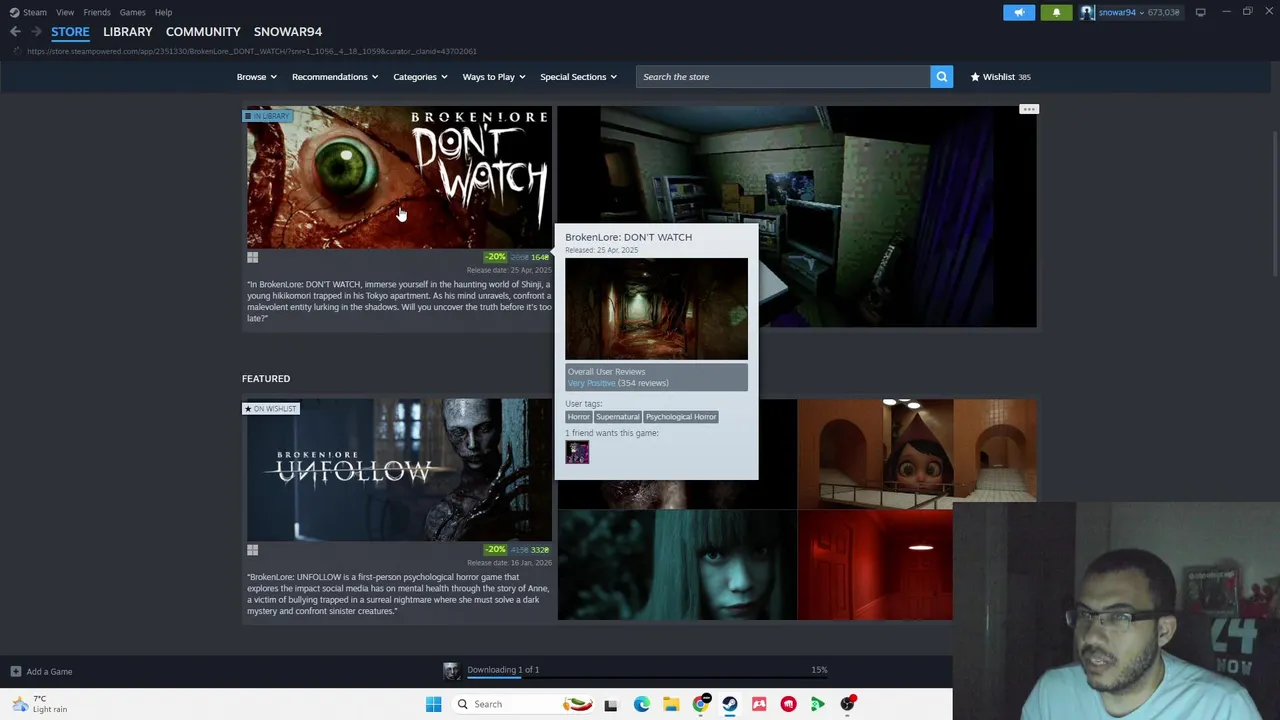The height and width of the screenshot is (720, 1280).
Task: Open File Explorer from the taskbar
Action: click(x=671, y=704)
